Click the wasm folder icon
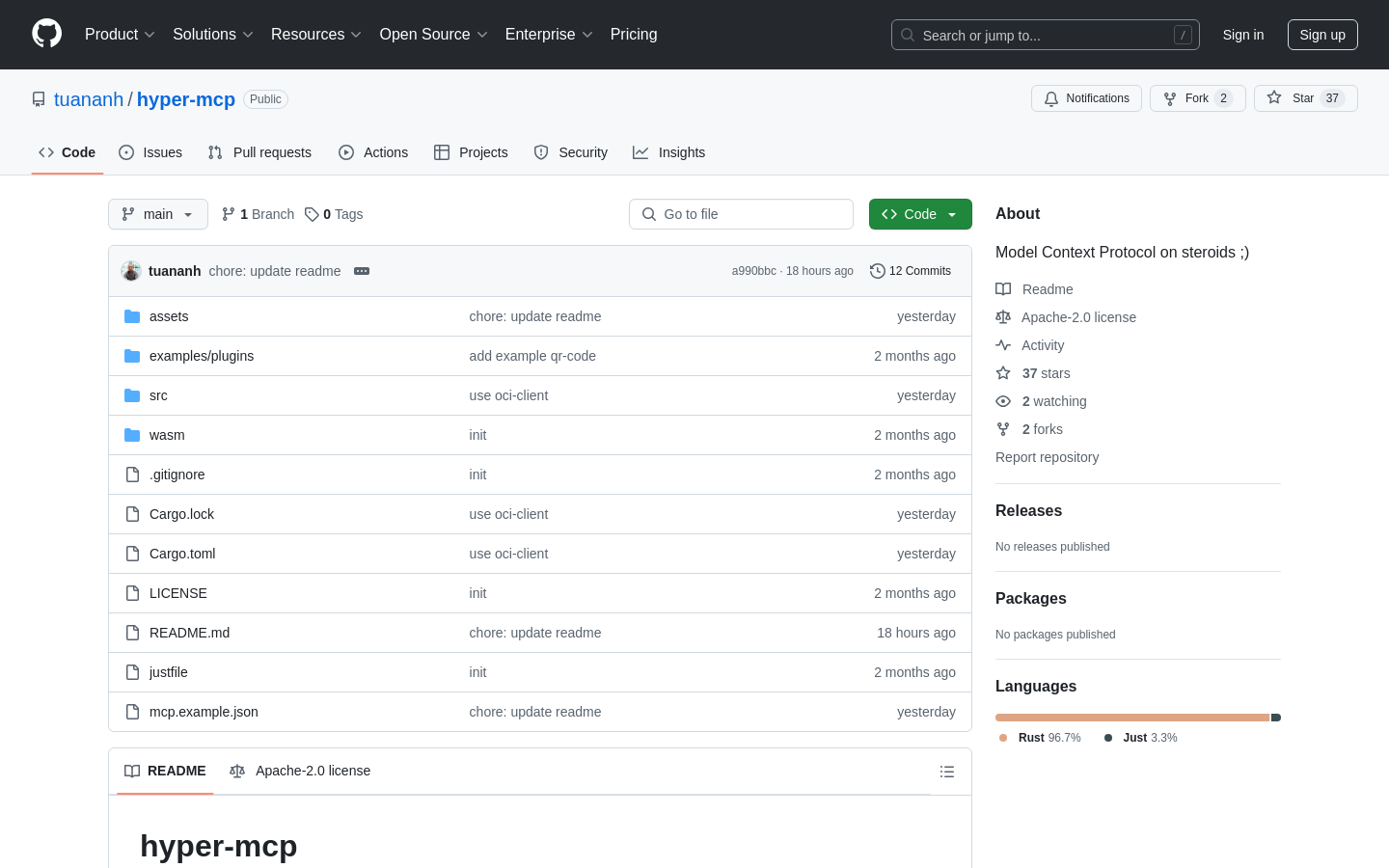 [x=132, y=435]
